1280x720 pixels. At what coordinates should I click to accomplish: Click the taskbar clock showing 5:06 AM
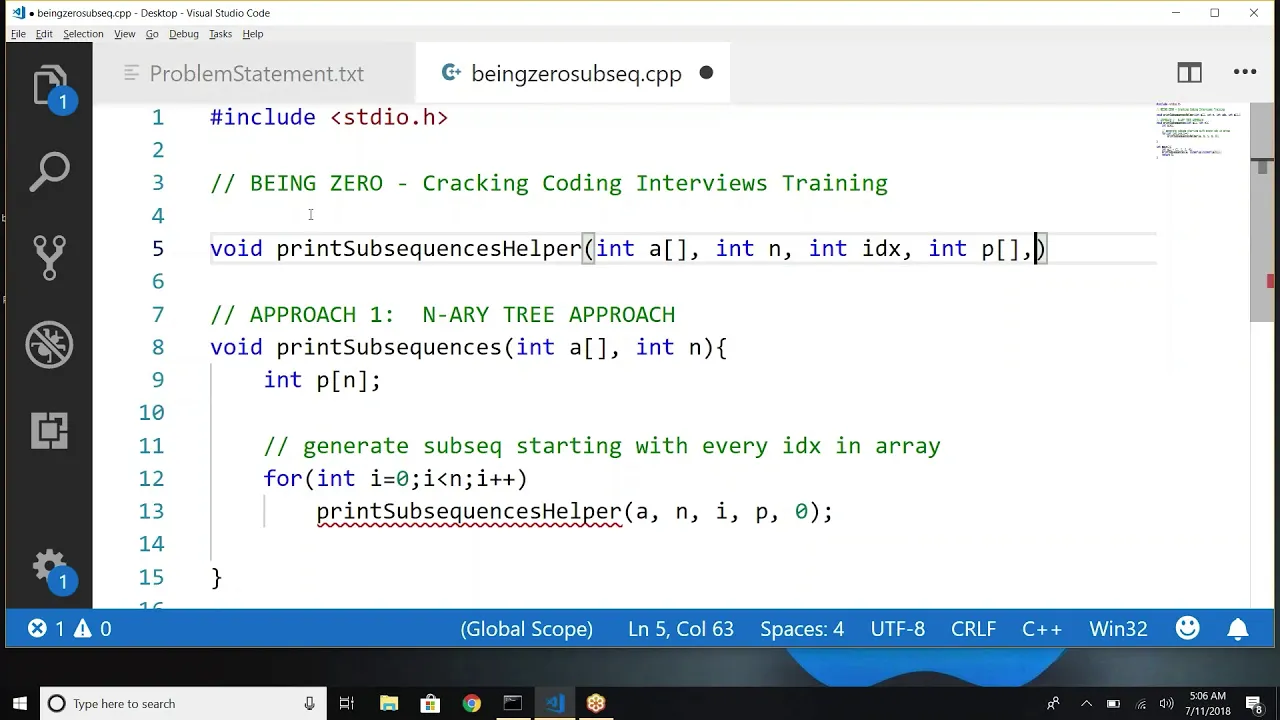tap(1207, 704)
